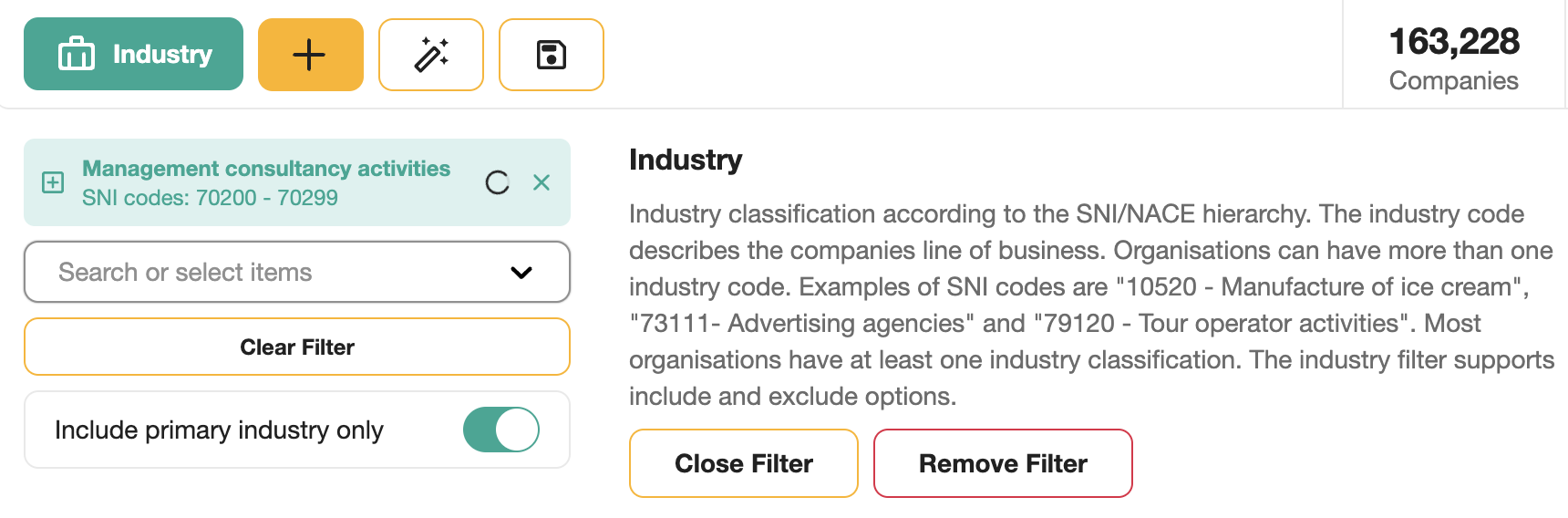Click the magic wand icon button
Image resolution: width=1568 pixels, height=518 pixels.
pyautogui.click(x=431, y=55)
